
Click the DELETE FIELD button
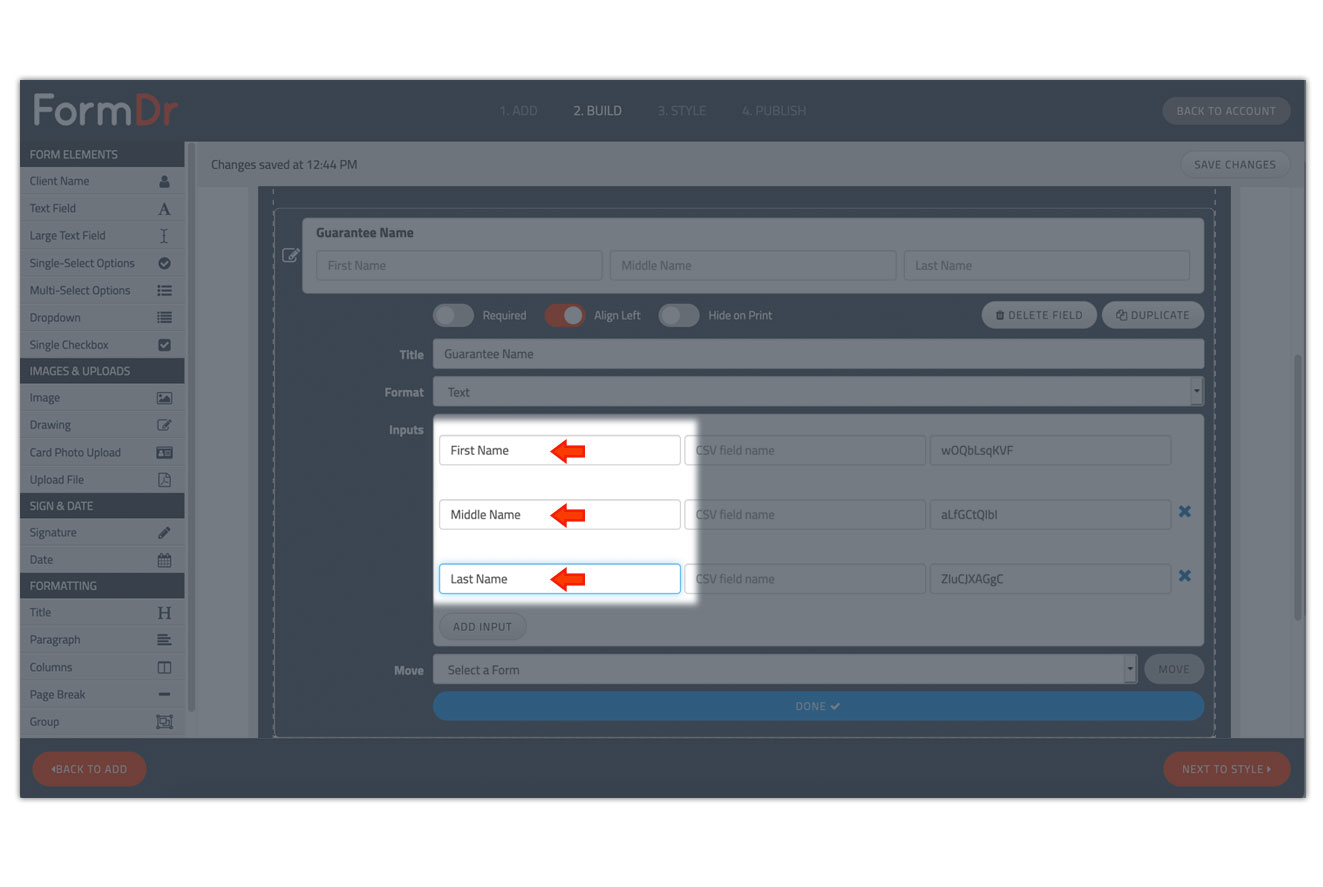[x=1039, y=315]
